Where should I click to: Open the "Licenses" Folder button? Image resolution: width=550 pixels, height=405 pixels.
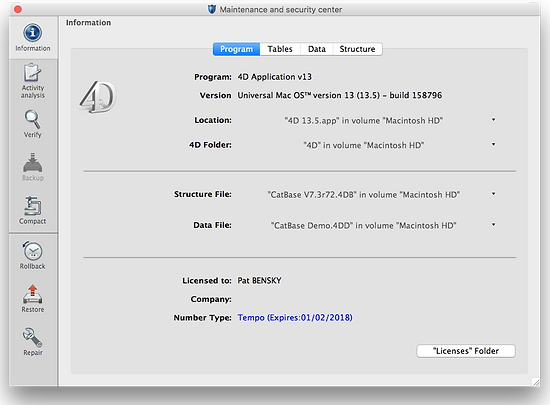(466, 351)
